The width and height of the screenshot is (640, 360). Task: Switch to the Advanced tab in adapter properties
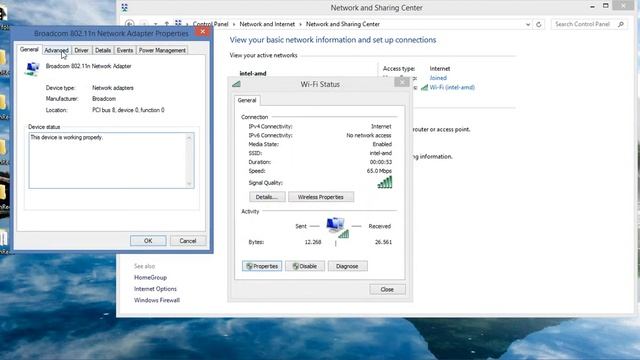pos(56,50)
